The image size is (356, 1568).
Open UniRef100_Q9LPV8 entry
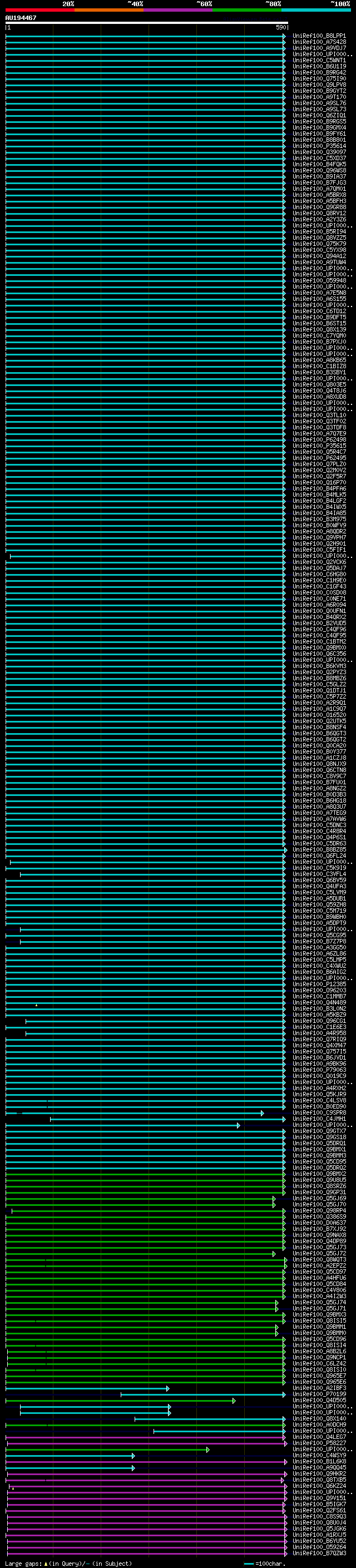coord(319,85)
